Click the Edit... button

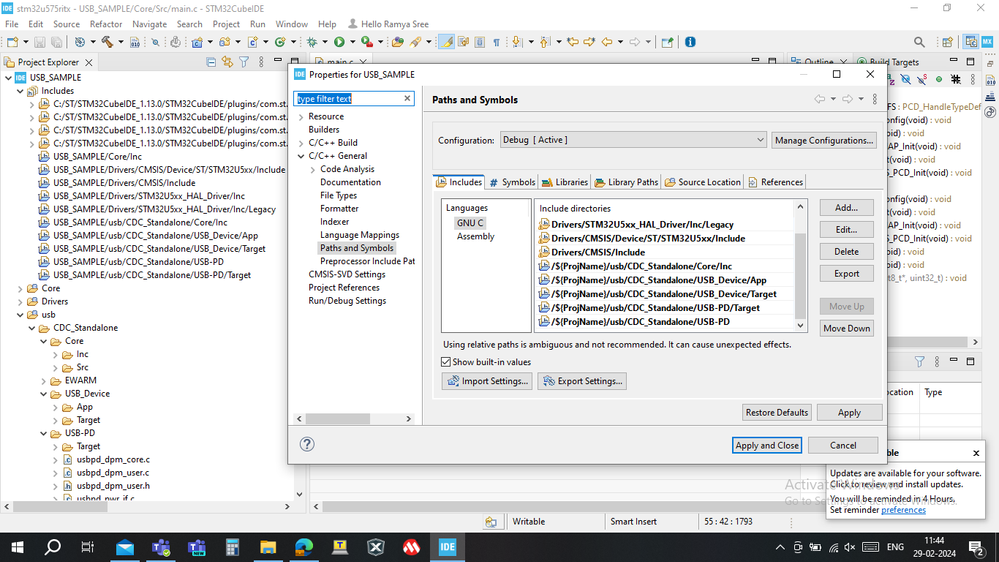pyautogui.click(x=846, y=229)
